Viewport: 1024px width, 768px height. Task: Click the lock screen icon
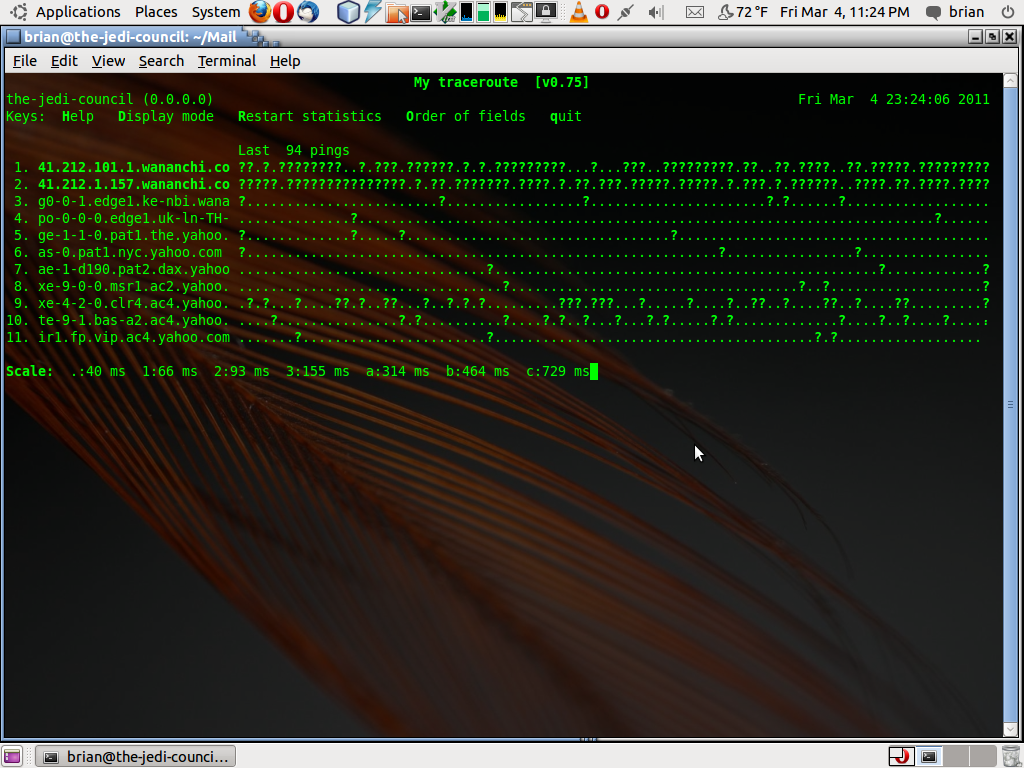545,12
